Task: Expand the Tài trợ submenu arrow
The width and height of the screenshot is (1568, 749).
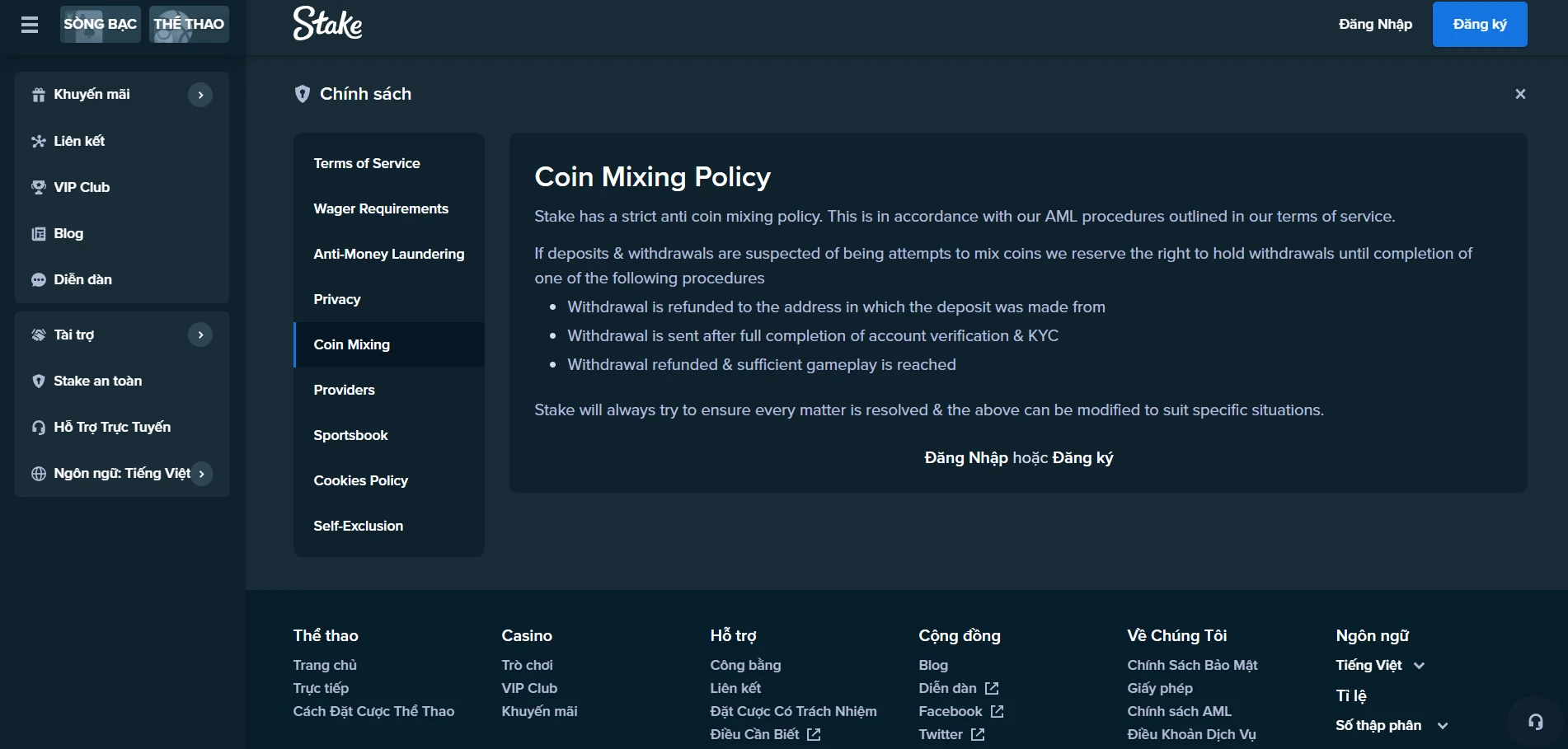Action: tap(200, 335)
